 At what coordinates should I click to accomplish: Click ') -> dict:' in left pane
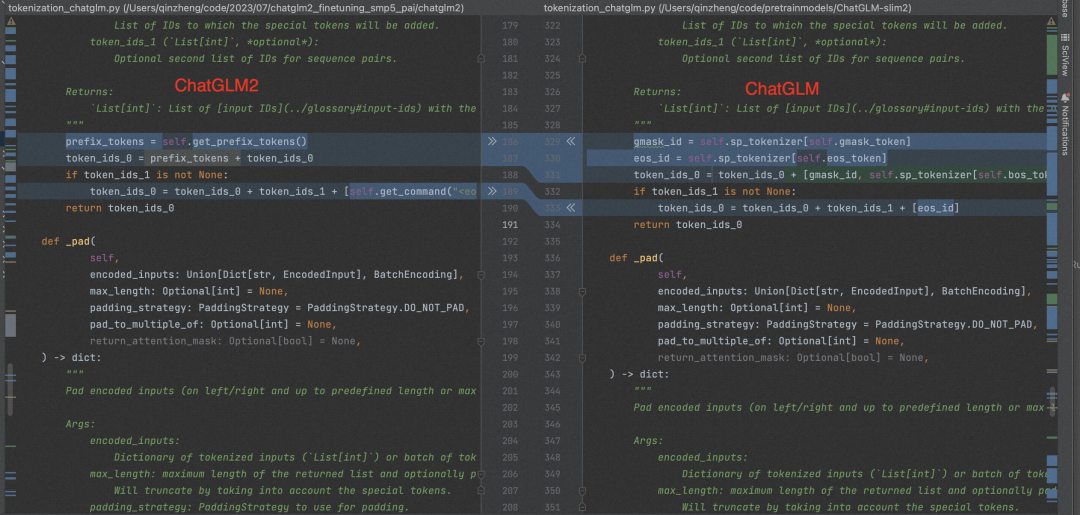(71, 357)
